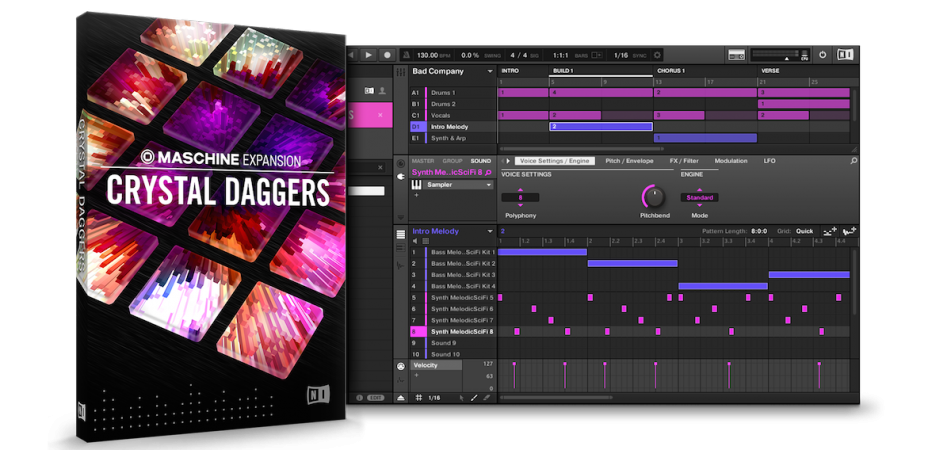Open the Sampler plug-in dropdown
This screenshot has width=951, height=450.
(459, 185)
